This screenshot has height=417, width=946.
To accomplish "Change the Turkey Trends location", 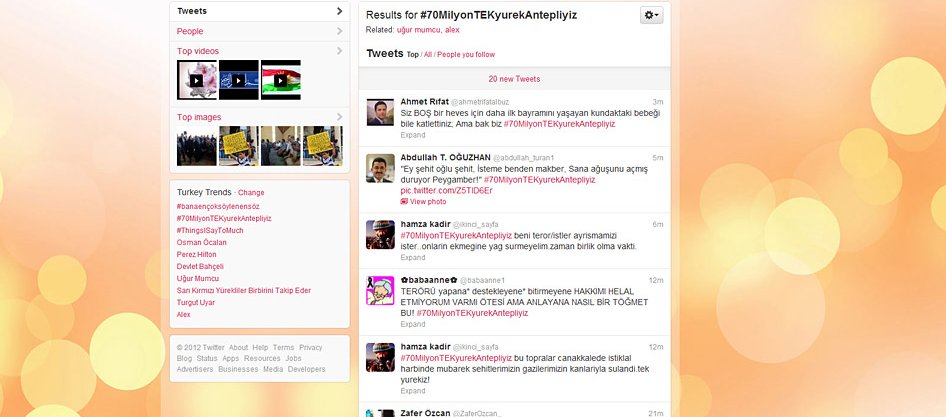I will pyautogui.click(x=251, y=192).
